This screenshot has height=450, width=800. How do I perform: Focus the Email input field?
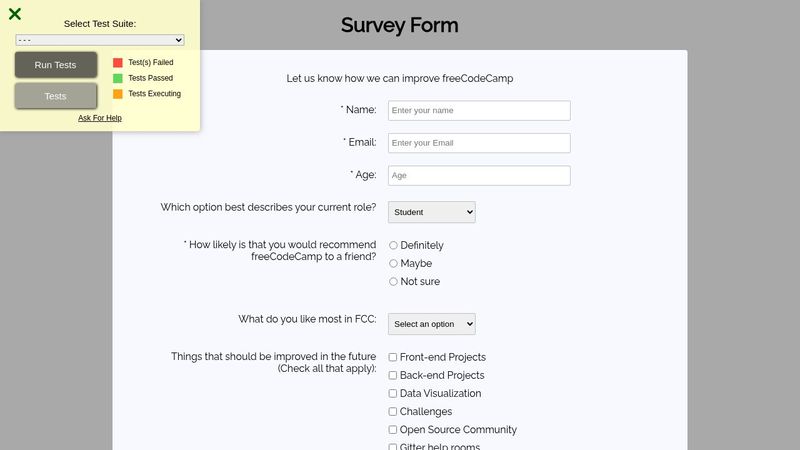tap(479, 143)
